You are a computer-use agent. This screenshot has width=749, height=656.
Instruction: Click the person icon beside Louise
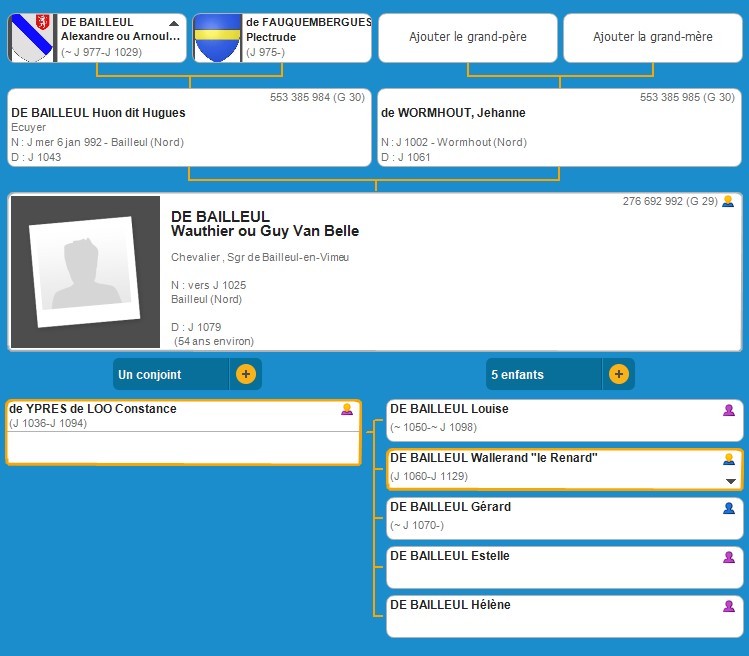(729, 410)
